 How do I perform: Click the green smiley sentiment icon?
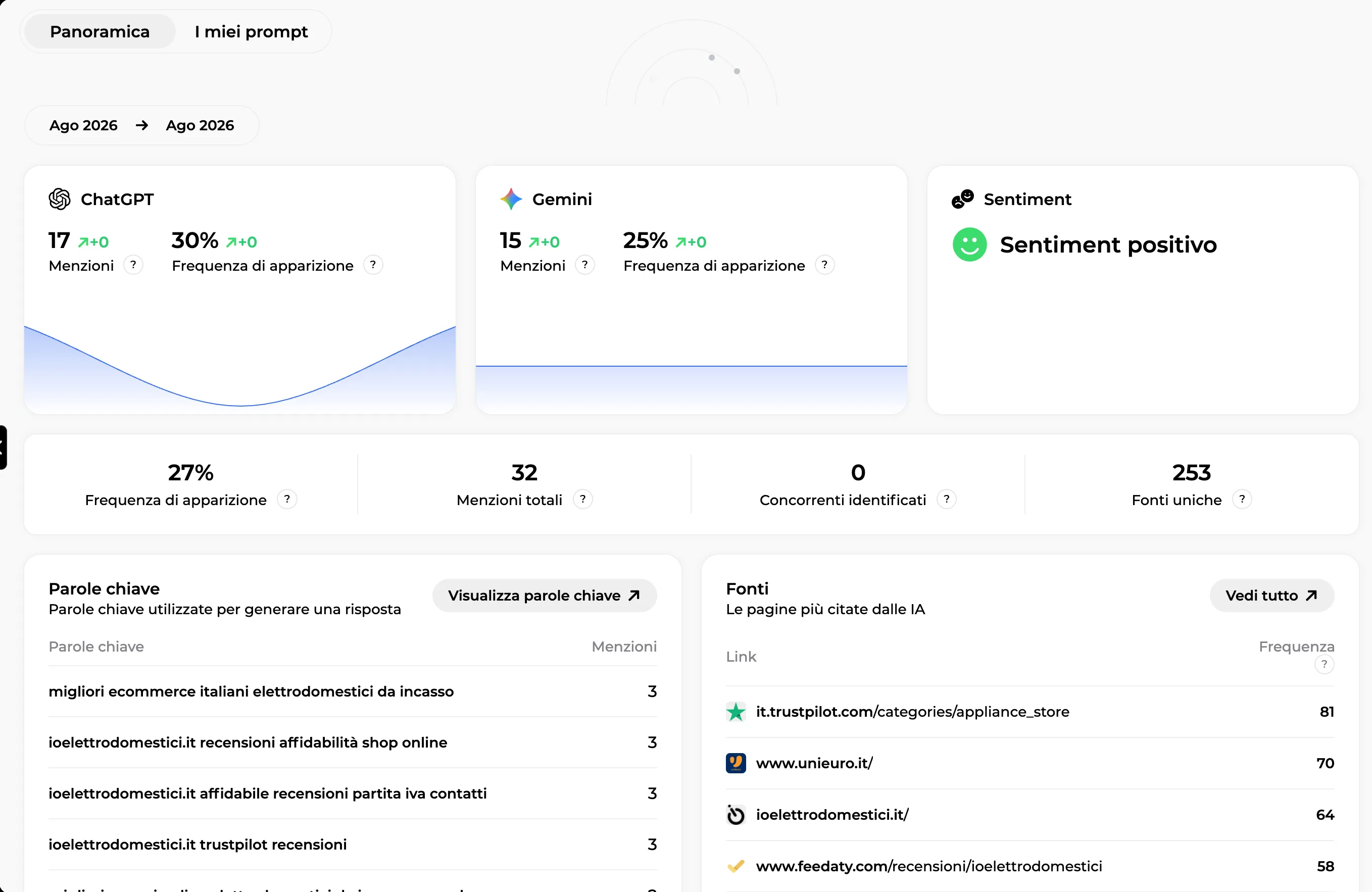coord(969,244)
